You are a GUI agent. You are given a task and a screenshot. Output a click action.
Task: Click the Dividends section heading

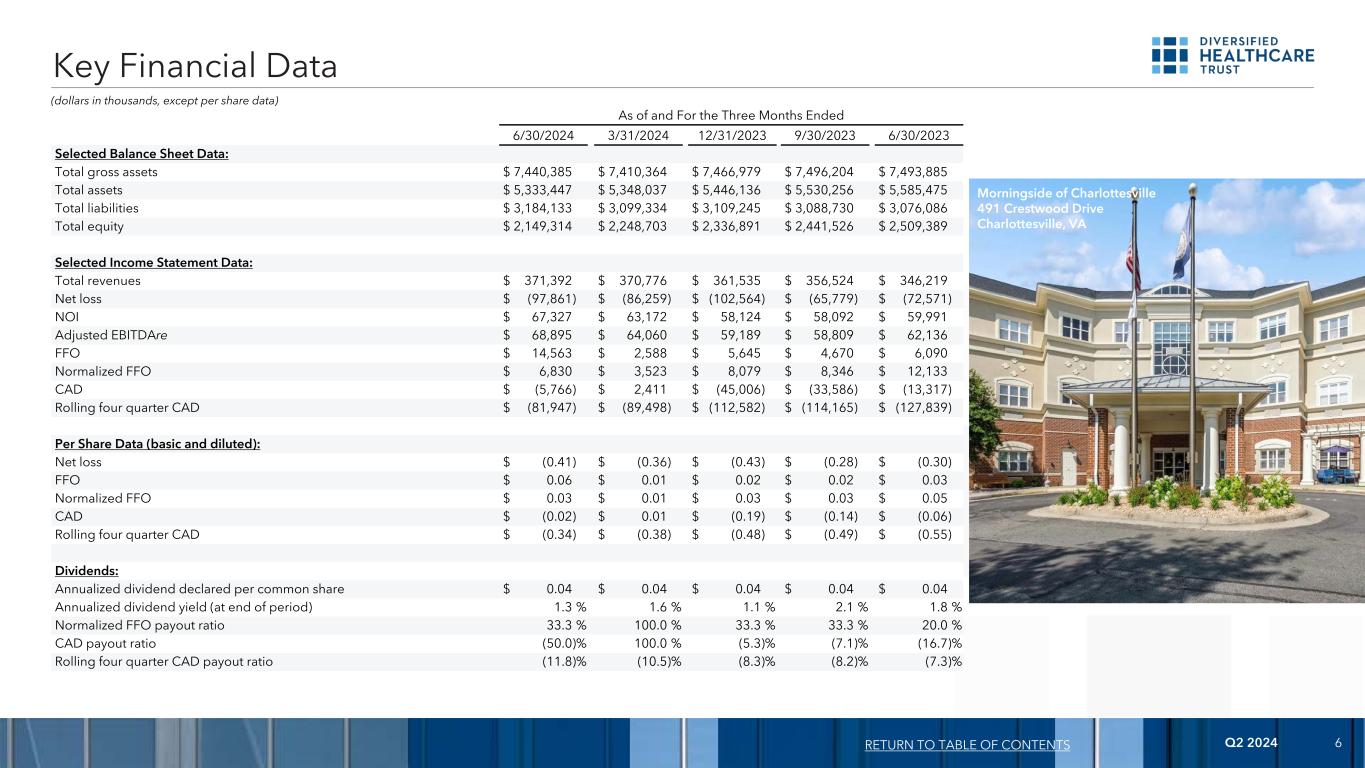pos(86,571)
